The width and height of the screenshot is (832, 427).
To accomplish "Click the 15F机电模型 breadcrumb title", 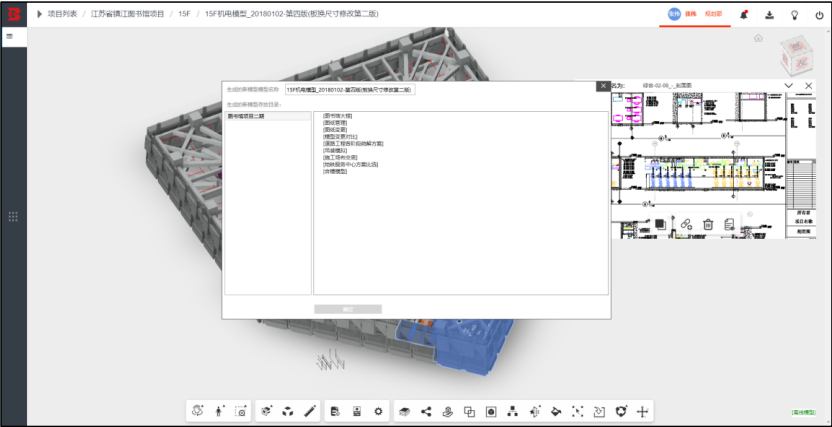I will coord(291,14).
